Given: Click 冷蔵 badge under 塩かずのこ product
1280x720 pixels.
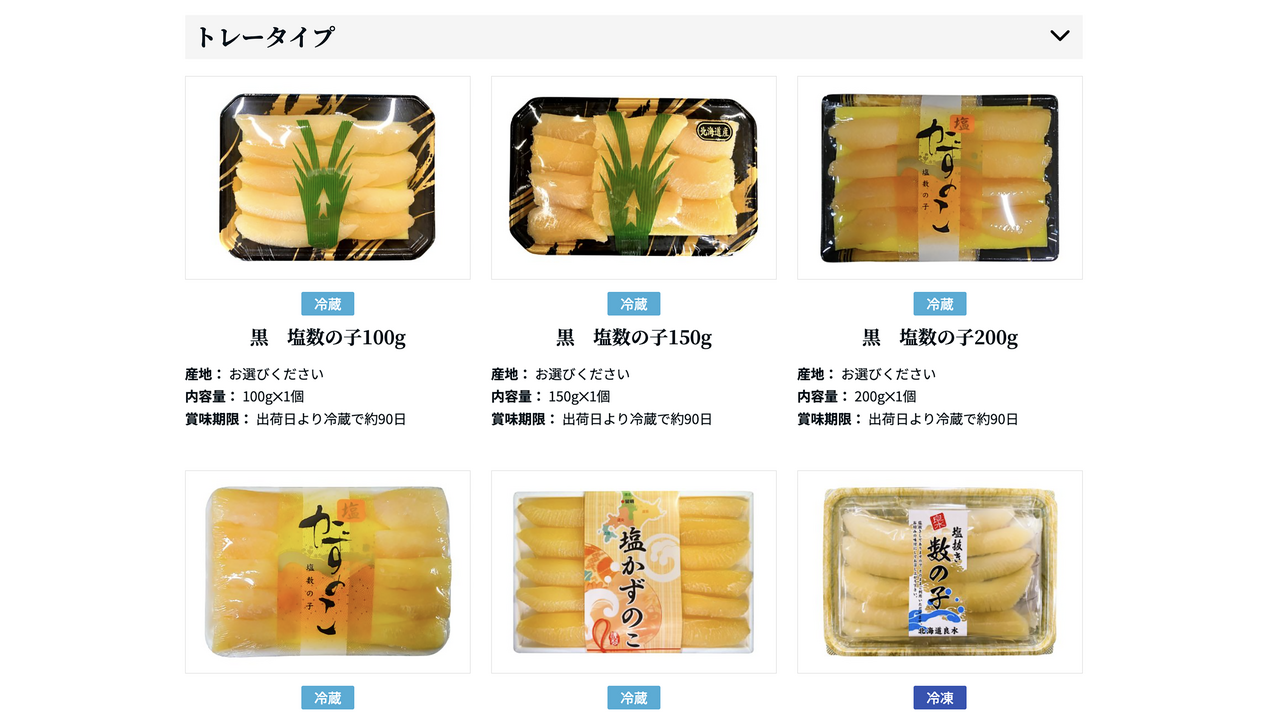Looking at the screenshot, I should coord(634,698).
